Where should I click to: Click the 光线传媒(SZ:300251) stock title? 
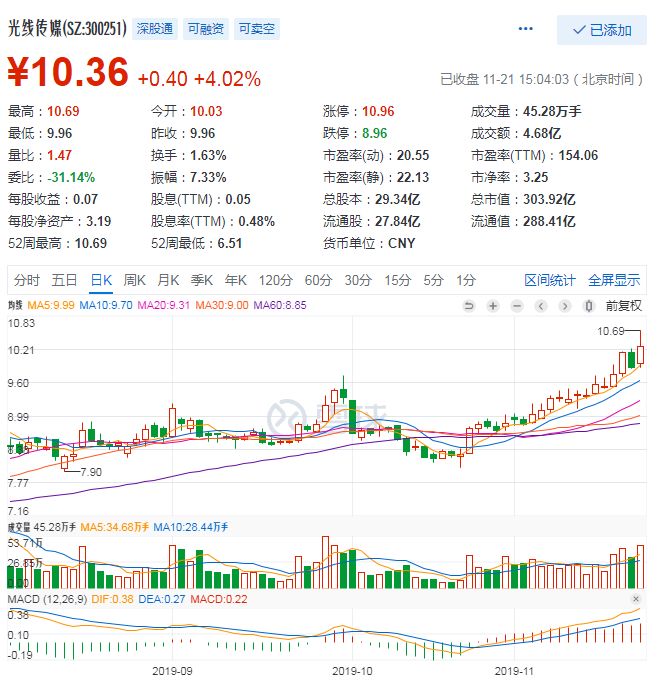pyautogui.click(x=67, y=28)
